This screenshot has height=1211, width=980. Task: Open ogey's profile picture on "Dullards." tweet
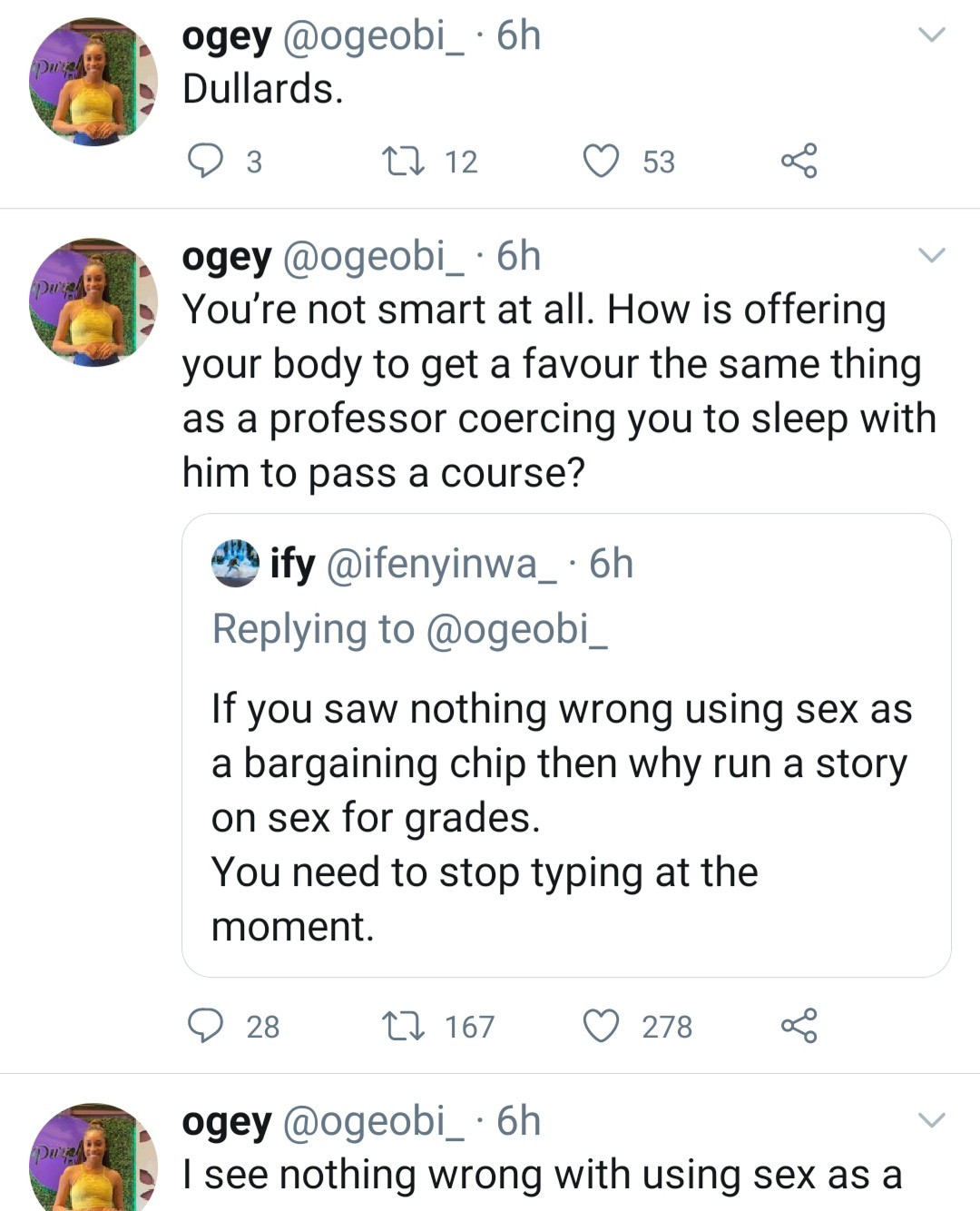click(x=93, y=83)
